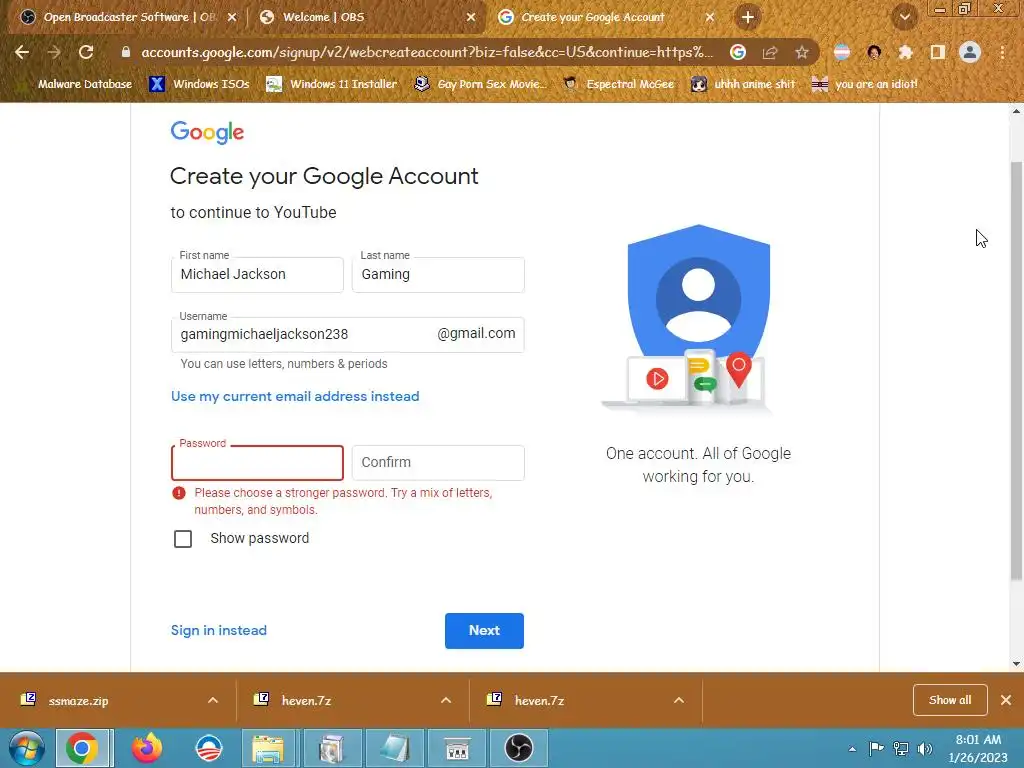
Task: Open Chrome from the taskbar
Action: 82,748
